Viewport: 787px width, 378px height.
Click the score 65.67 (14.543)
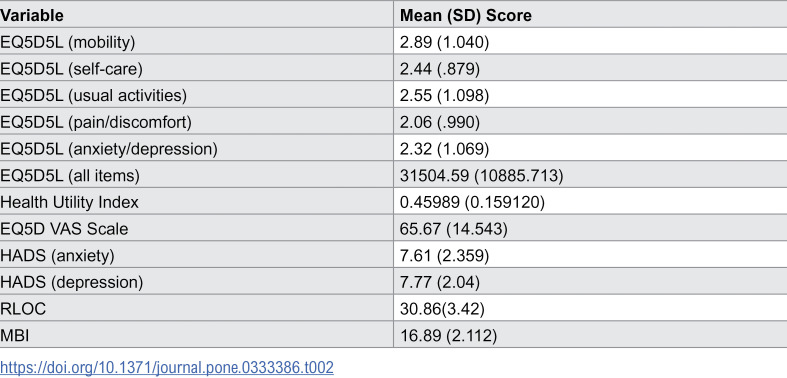tap(453, 229)
